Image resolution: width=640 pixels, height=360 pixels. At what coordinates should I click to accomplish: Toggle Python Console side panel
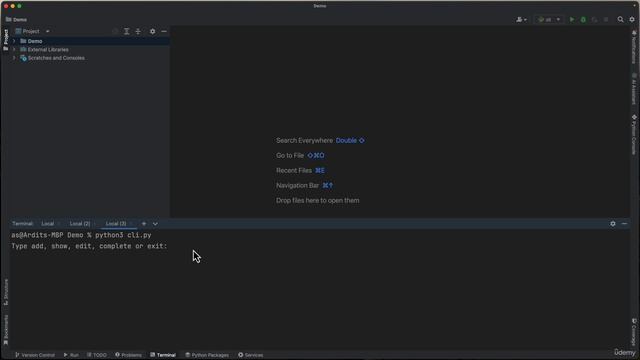click(x=634, y=135)
